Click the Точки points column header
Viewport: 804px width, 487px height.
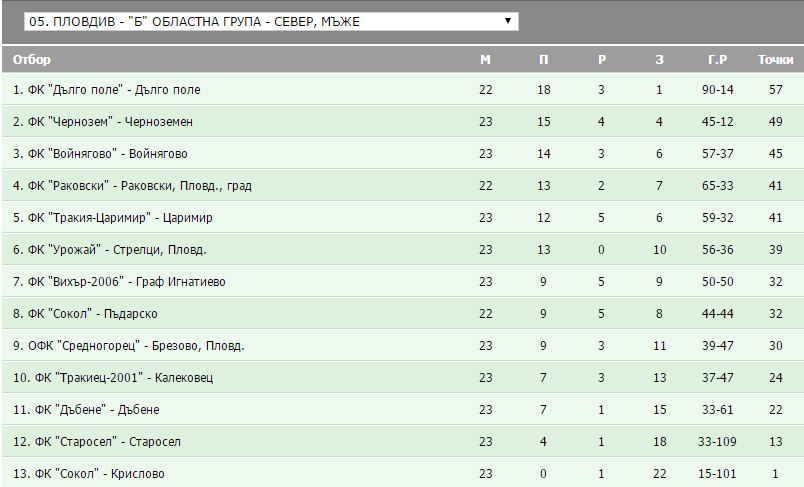[x=775, y=59]
